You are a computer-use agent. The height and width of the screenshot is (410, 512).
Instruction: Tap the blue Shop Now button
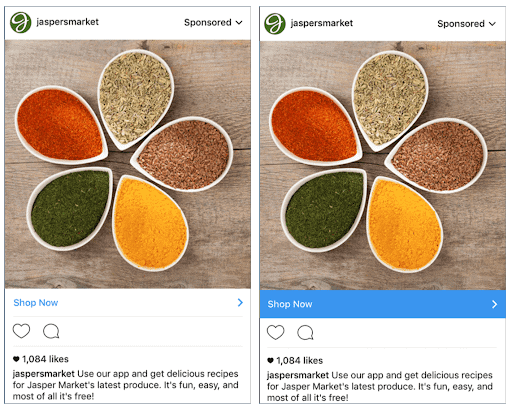point(383,304)
